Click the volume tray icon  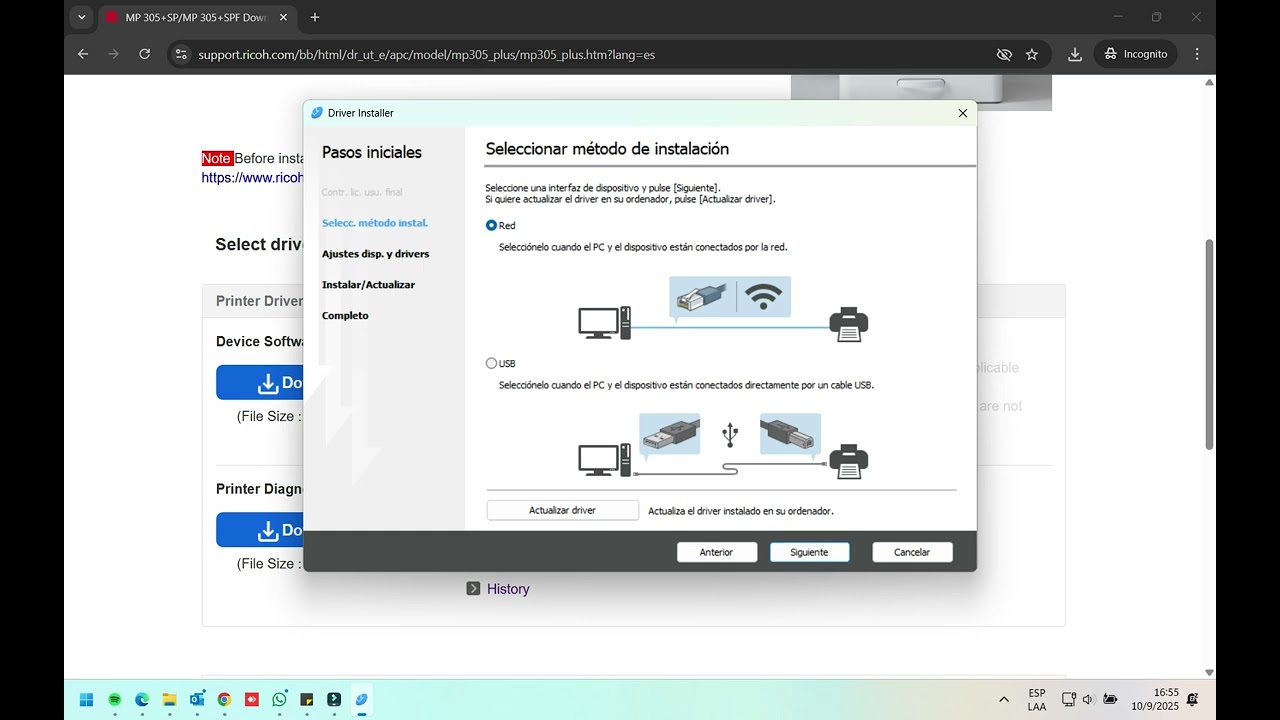point(1088,699)
